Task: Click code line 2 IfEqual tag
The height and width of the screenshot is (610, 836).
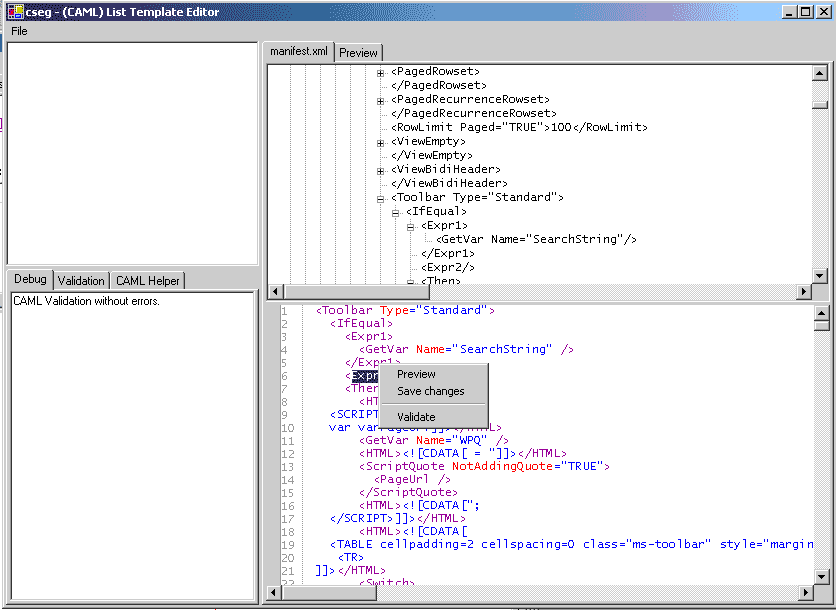Action: pos(361,323)
